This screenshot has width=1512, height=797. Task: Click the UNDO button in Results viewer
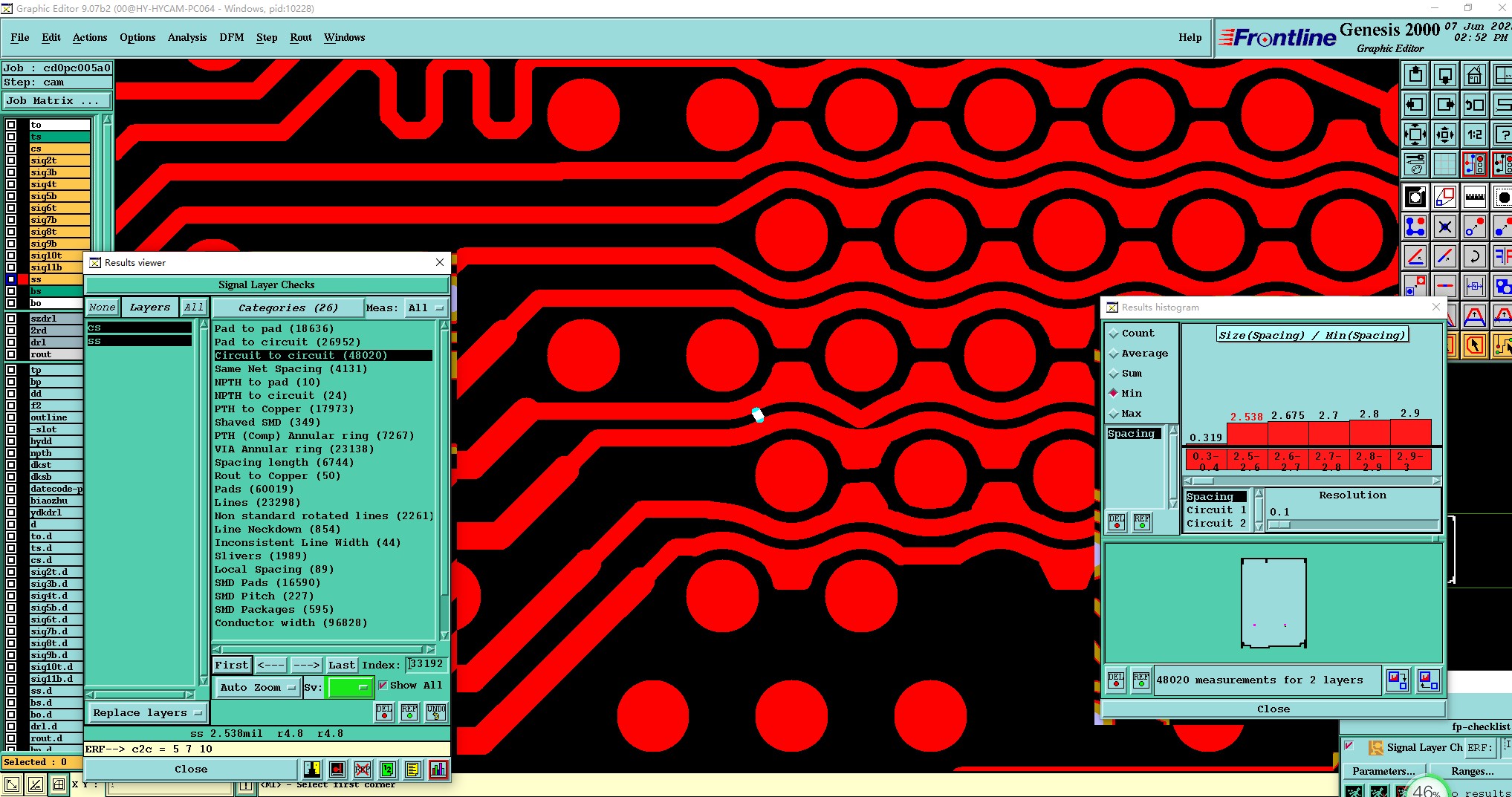[436, 712]
